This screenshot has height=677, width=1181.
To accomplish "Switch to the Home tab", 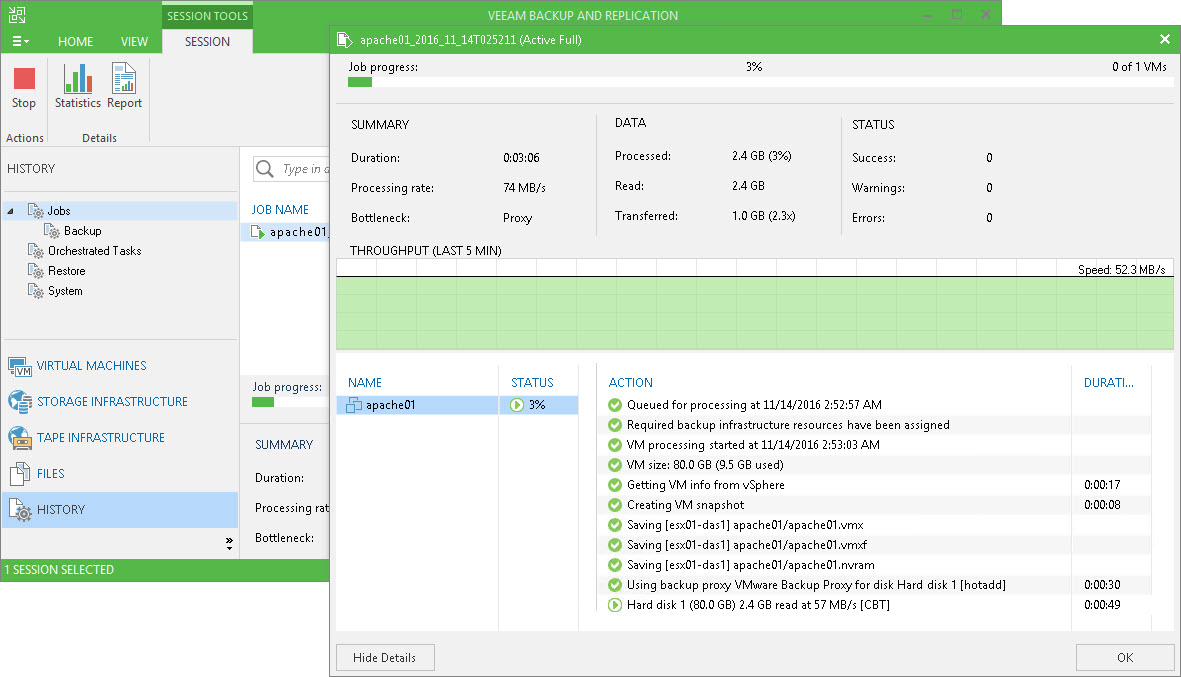I will 75,42.
